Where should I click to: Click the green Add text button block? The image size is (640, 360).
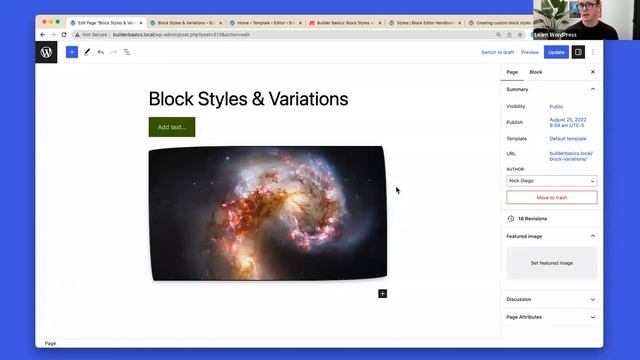pos(172,127)
